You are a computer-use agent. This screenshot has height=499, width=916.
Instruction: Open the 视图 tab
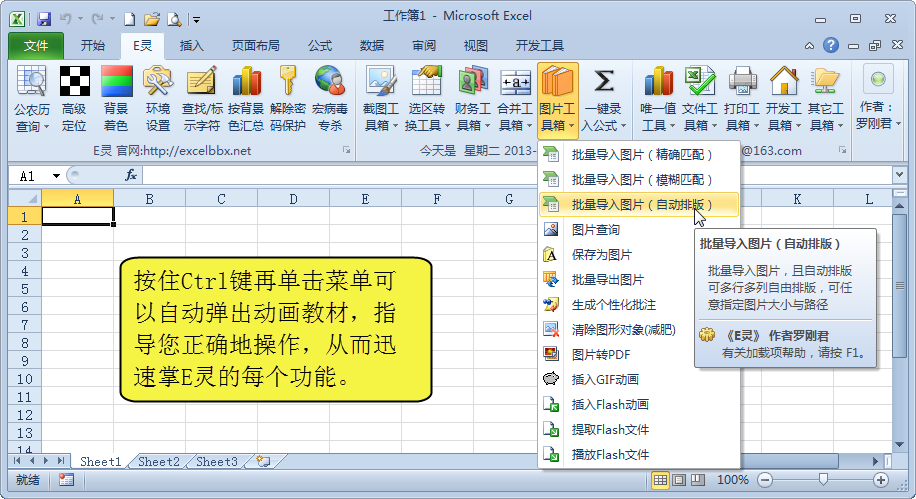coord(476,46)
